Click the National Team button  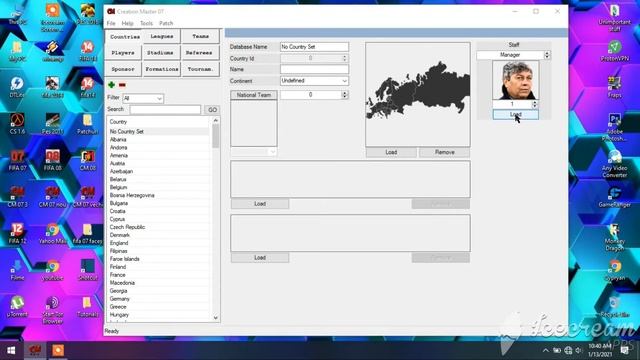click(253, 95)
